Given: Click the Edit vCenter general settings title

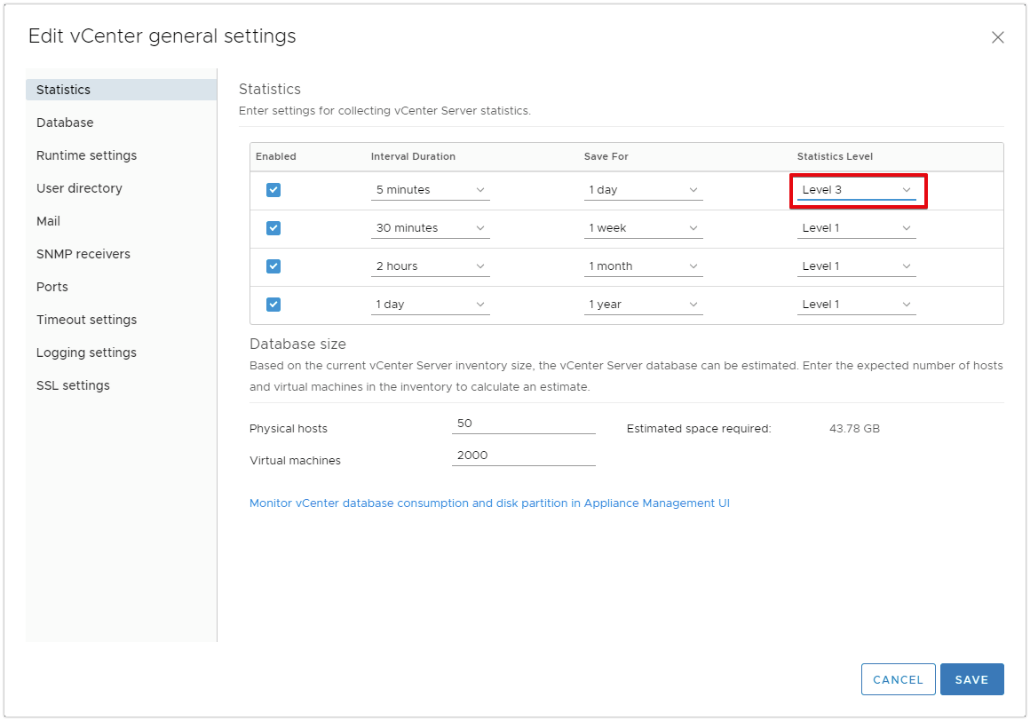Looking at the screenshot, I should pos(162,36).
